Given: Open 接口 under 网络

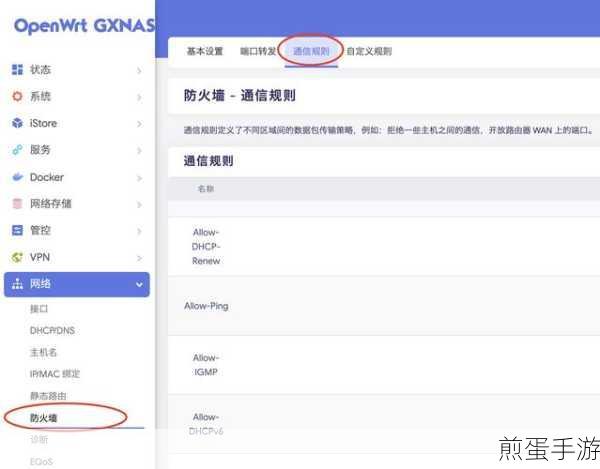Looking at the screenshot, I should point(39,309).
